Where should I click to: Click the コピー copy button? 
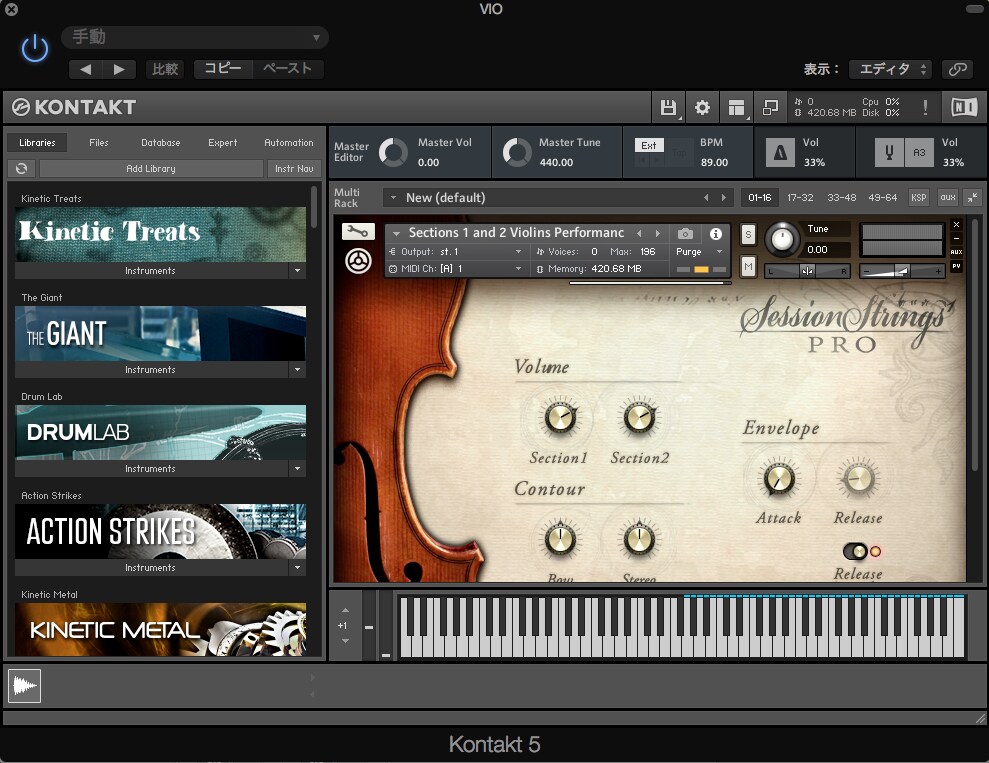point(223,69)
